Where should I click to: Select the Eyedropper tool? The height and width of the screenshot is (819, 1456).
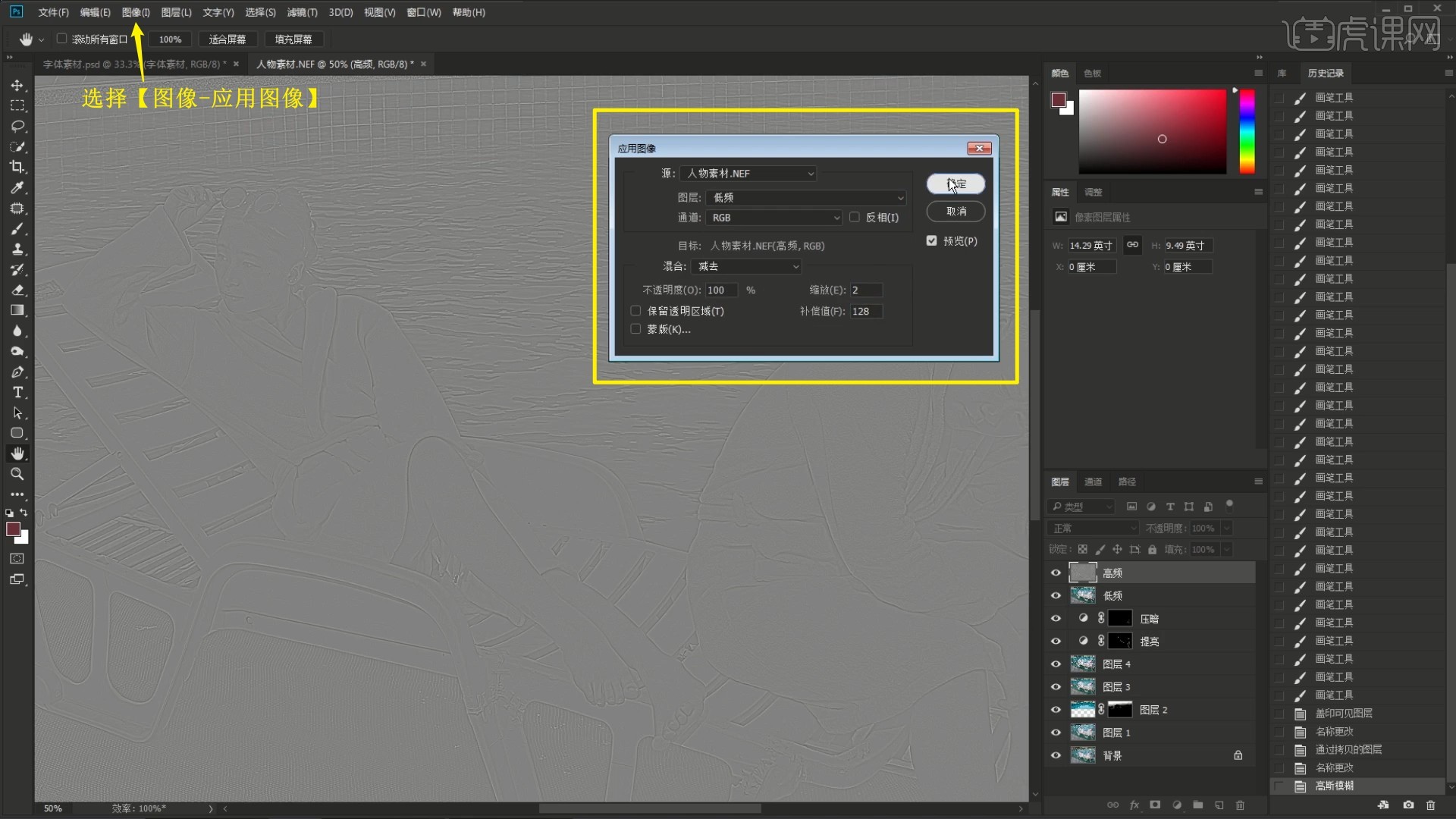coord(17,187)
